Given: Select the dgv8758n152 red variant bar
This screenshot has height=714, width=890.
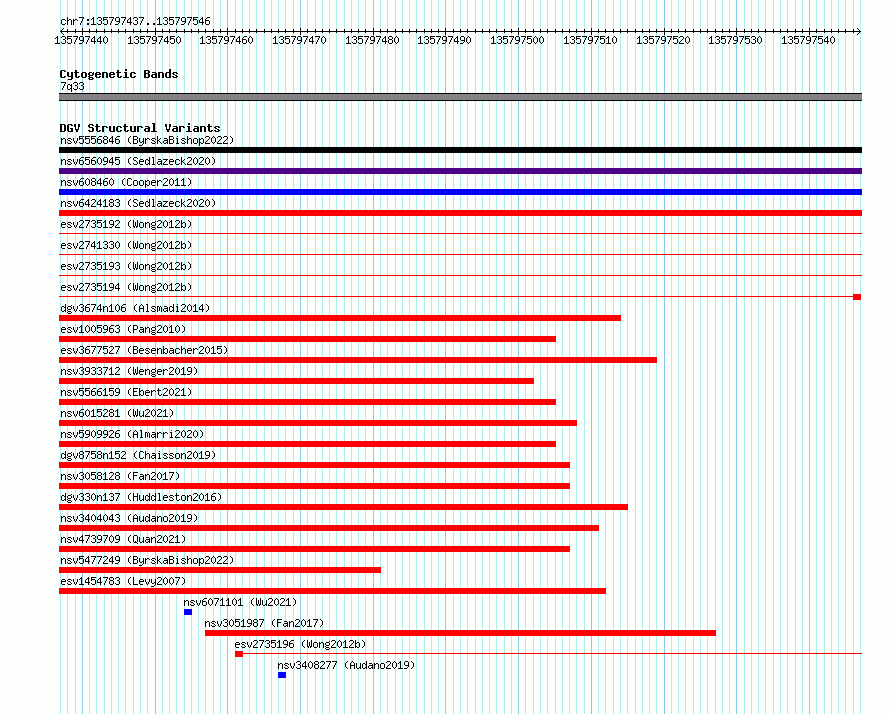Looking at the screenshot, I should pos(314,465).
